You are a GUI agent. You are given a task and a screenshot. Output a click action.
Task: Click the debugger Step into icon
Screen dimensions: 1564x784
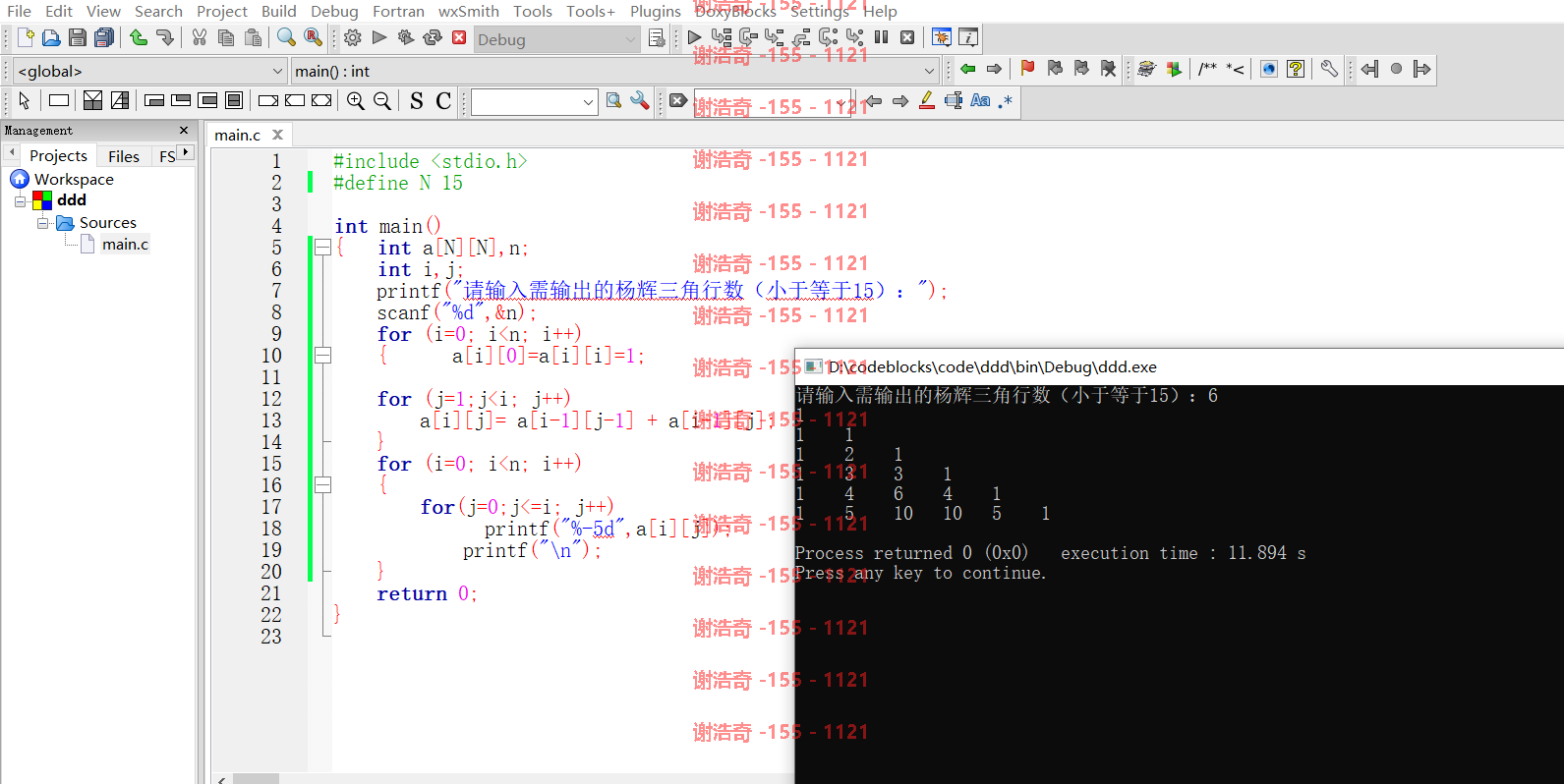(775, 37)
